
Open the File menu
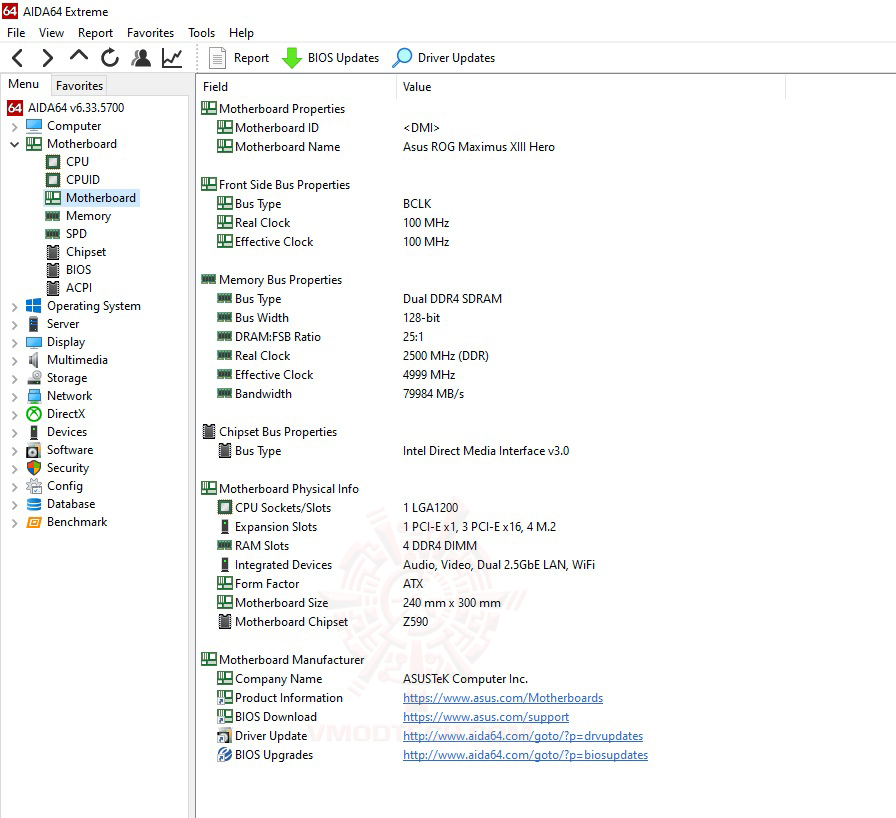pyautogui.click(x=16, y=33)
